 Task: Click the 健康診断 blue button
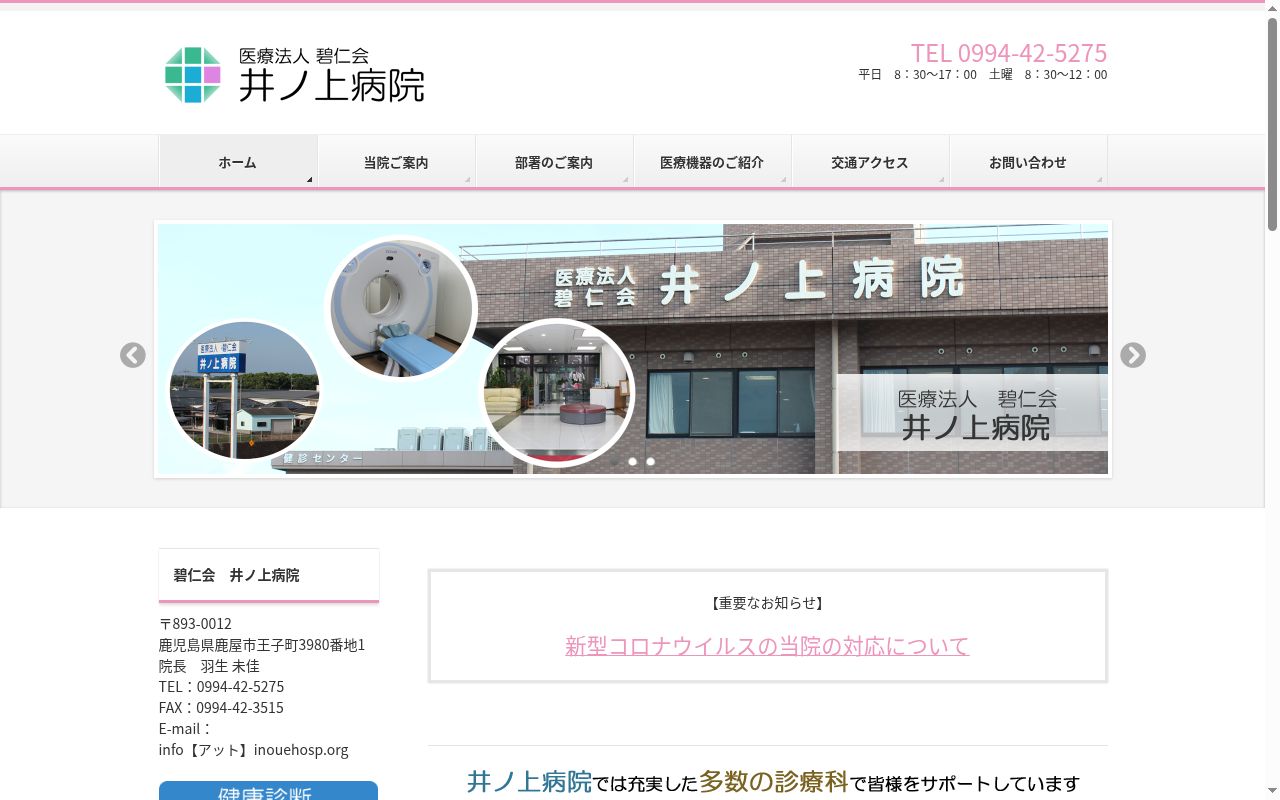coord(268,791)
